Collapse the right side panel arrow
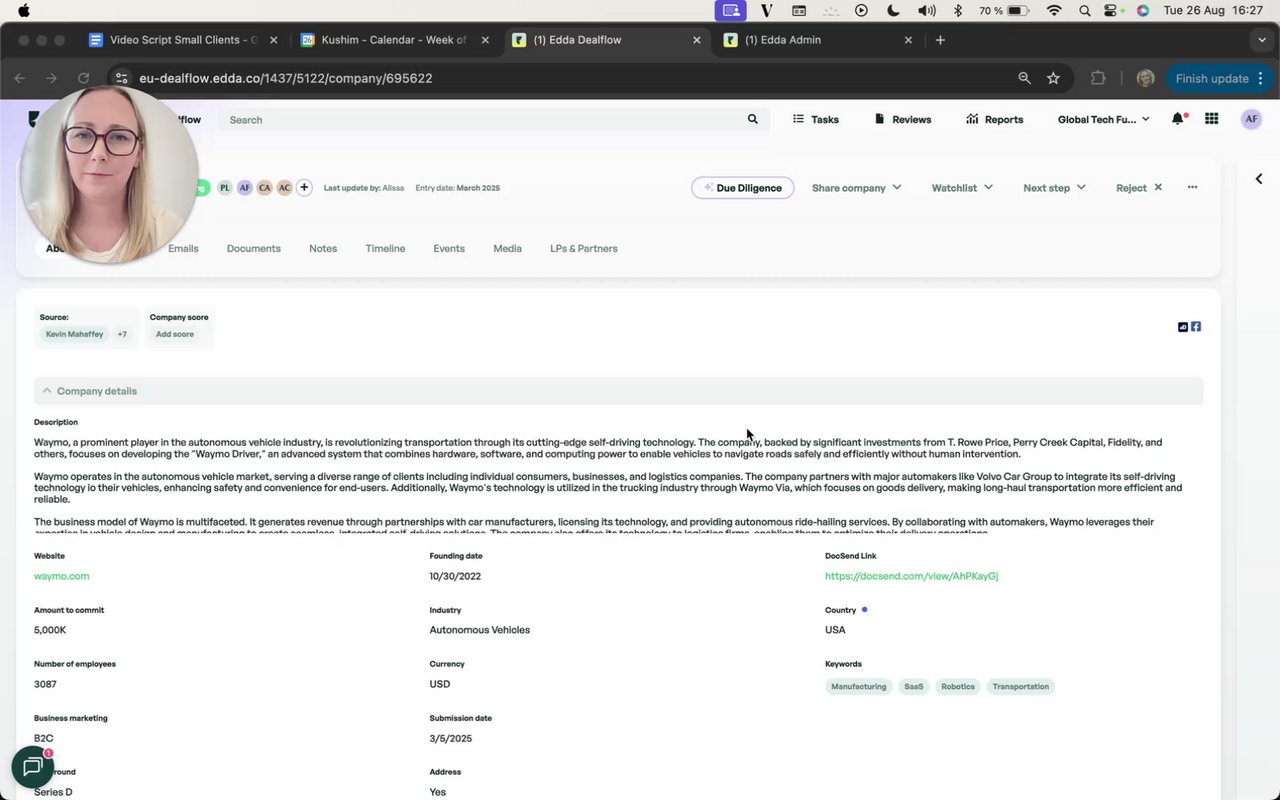The width and height of the screenshot is (1280, 800). tap(1259, 179)
